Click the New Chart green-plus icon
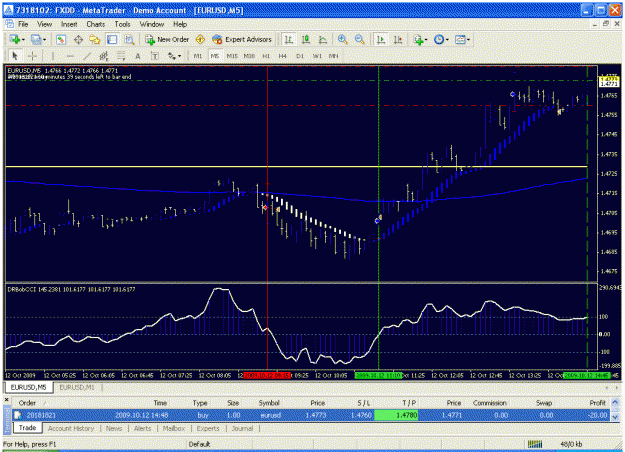Viewport: 625px width, 452px height. click(15, 39)
